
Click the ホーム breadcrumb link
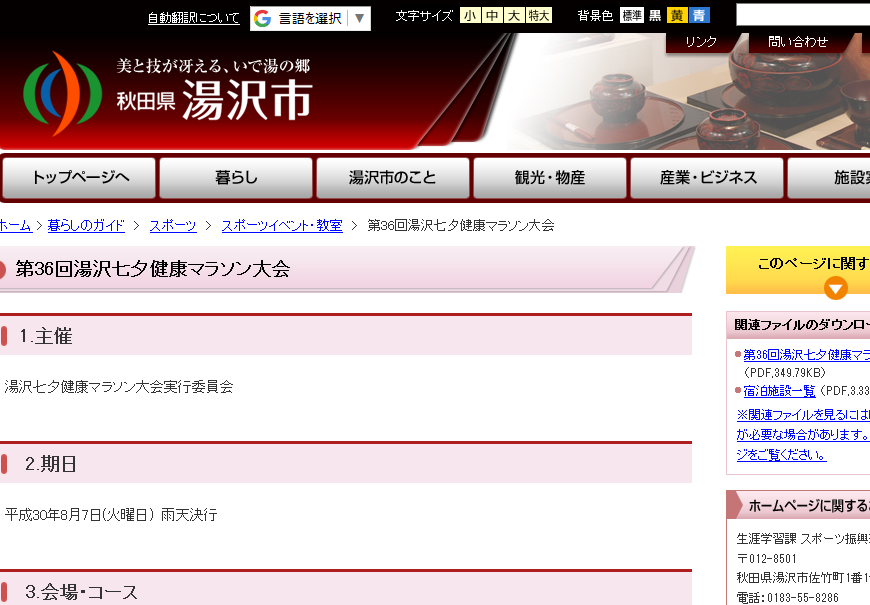[16, 225]
